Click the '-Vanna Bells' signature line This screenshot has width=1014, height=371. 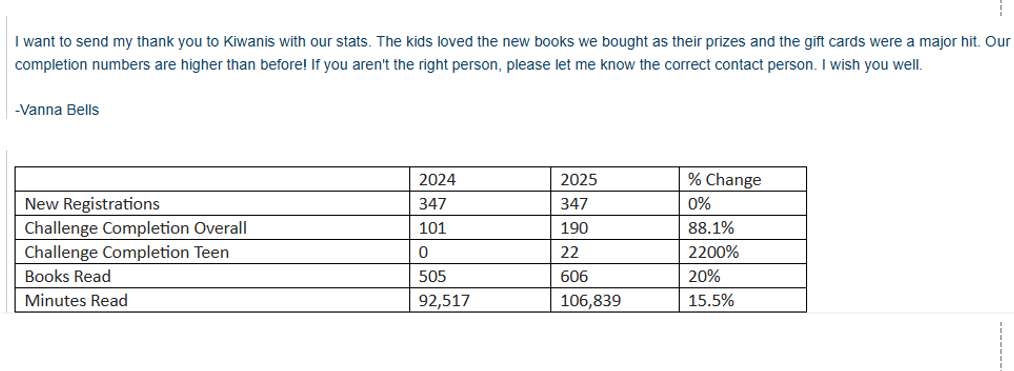click(57, 110)
